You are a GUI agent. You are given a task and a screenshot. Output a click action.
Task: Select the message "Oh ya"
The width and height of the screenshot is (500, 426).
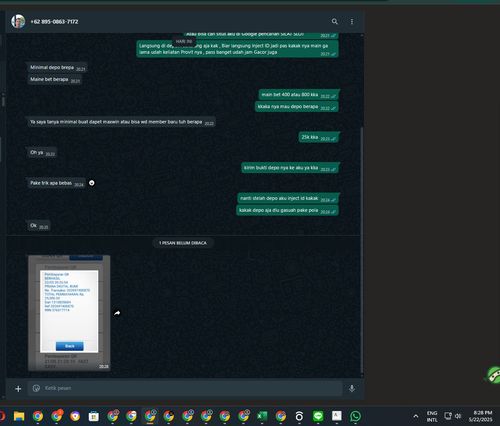point(42,153)
